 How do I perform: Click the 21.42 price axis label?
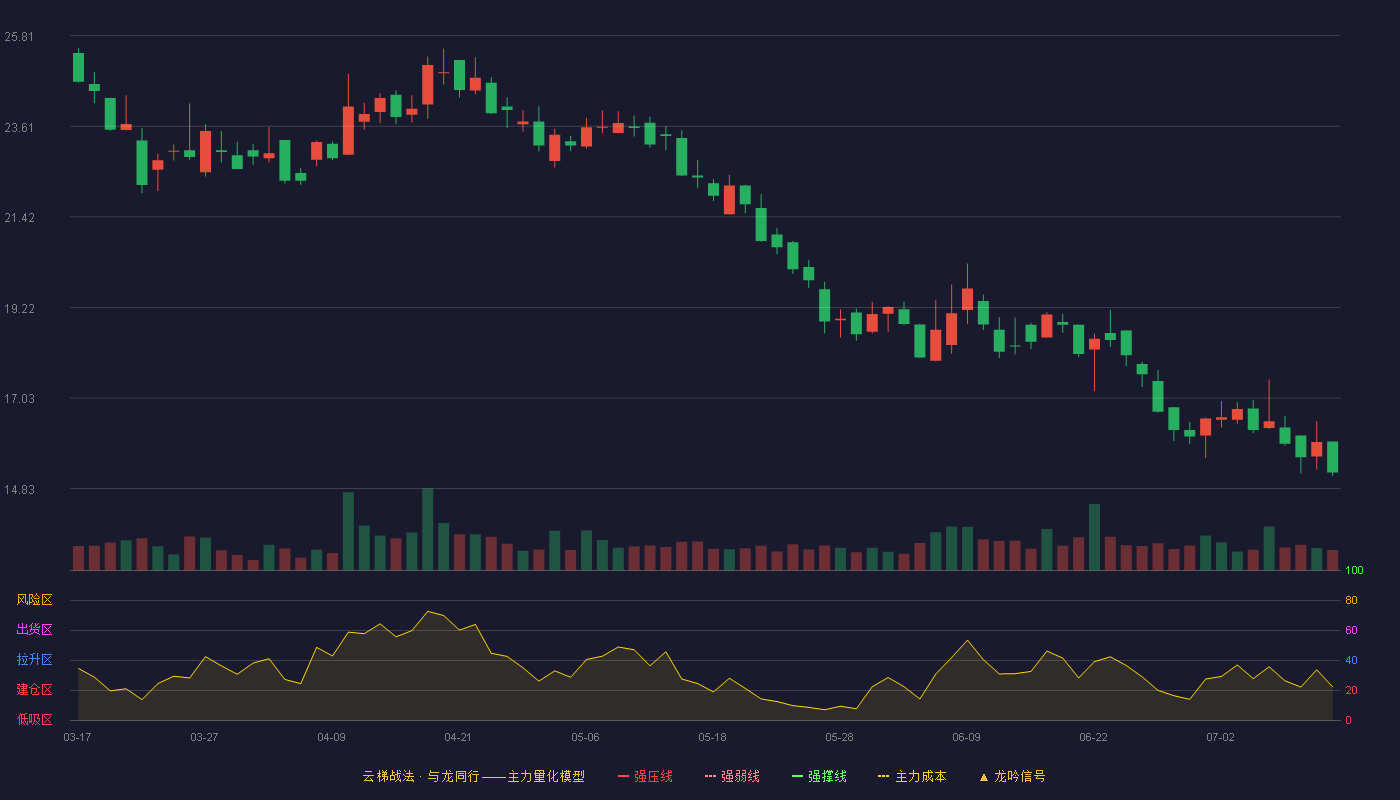[19, 218]
